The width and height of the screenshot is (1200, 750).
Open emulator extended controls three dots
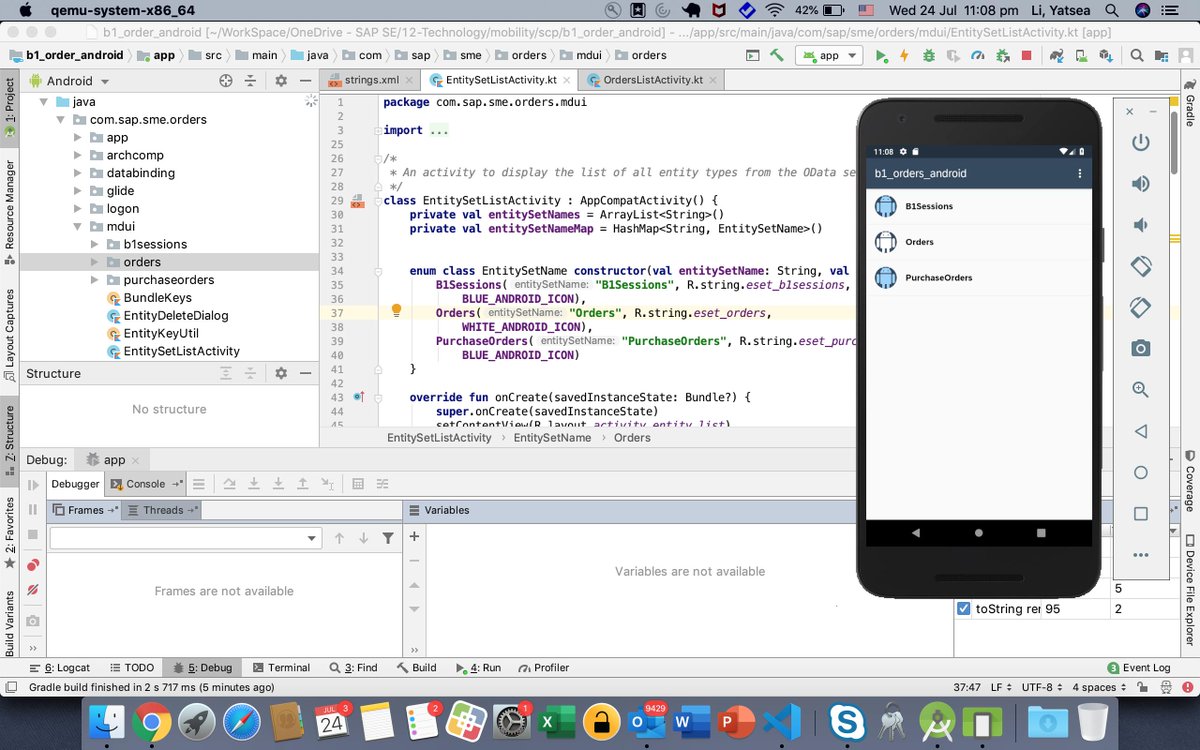click(x=1141, y=555)
